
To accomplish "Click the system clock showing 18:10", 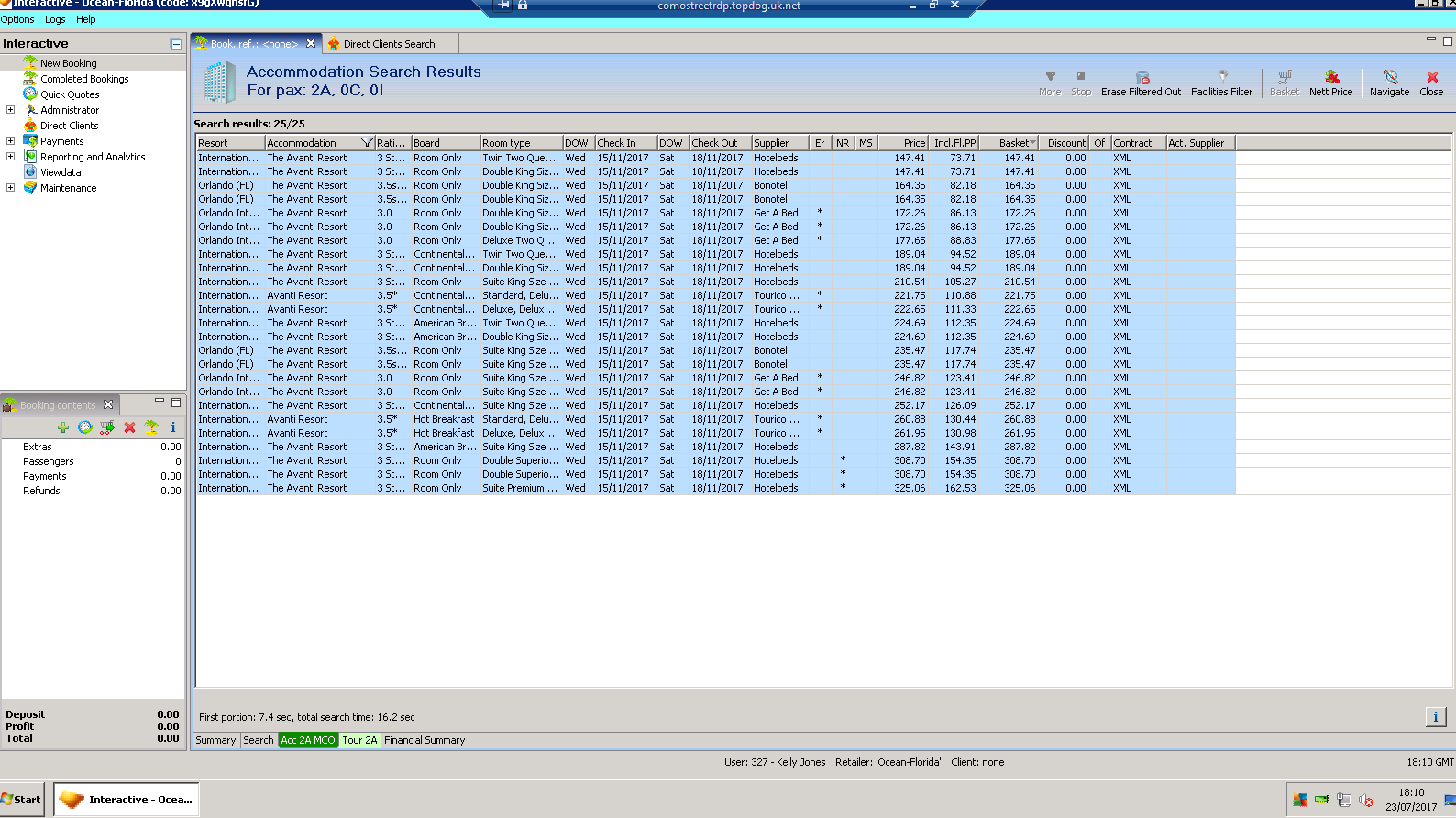I will click(1411, 793).
